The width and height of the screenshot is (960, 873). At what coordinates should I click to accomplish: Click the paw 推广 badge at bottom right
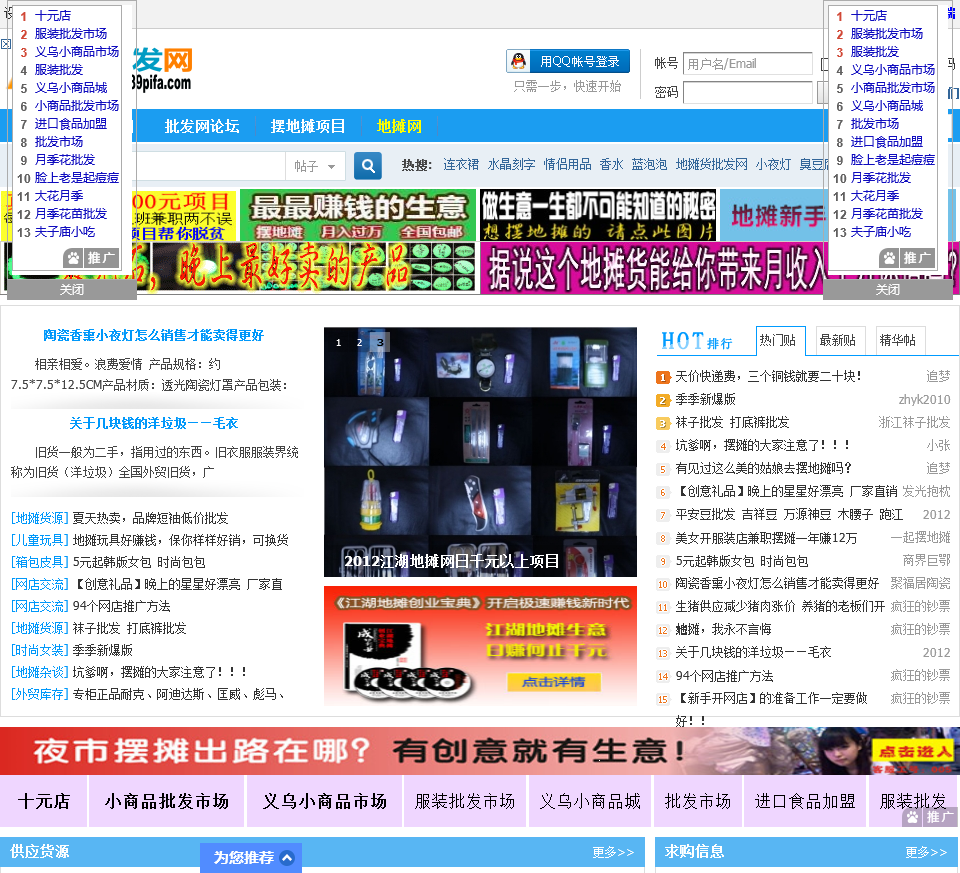pyautogui.click(x=931, y=817)
